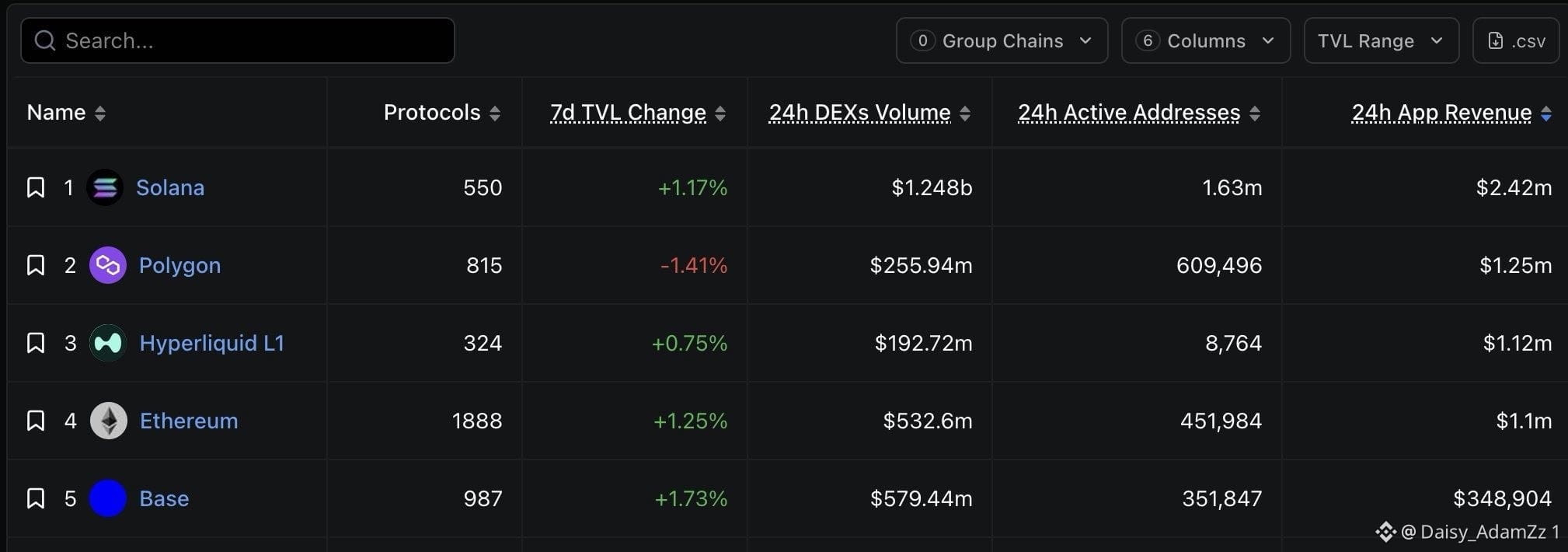Click the Ethereum diamond logo icon

(x=109, y=421)
